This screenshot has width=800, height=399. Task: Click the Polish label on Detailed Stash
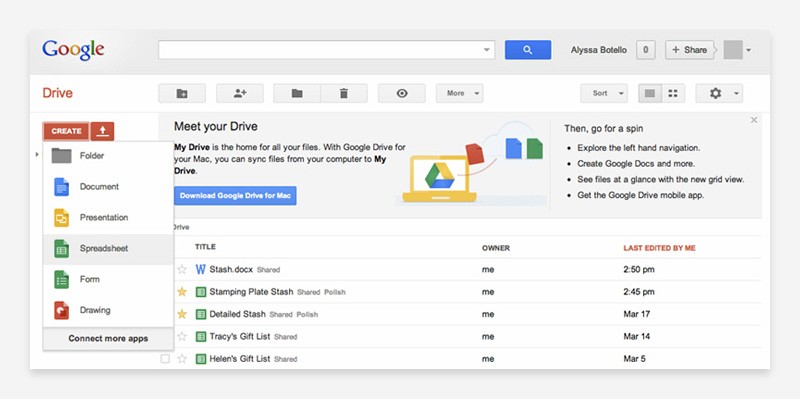tap(307, 315)
